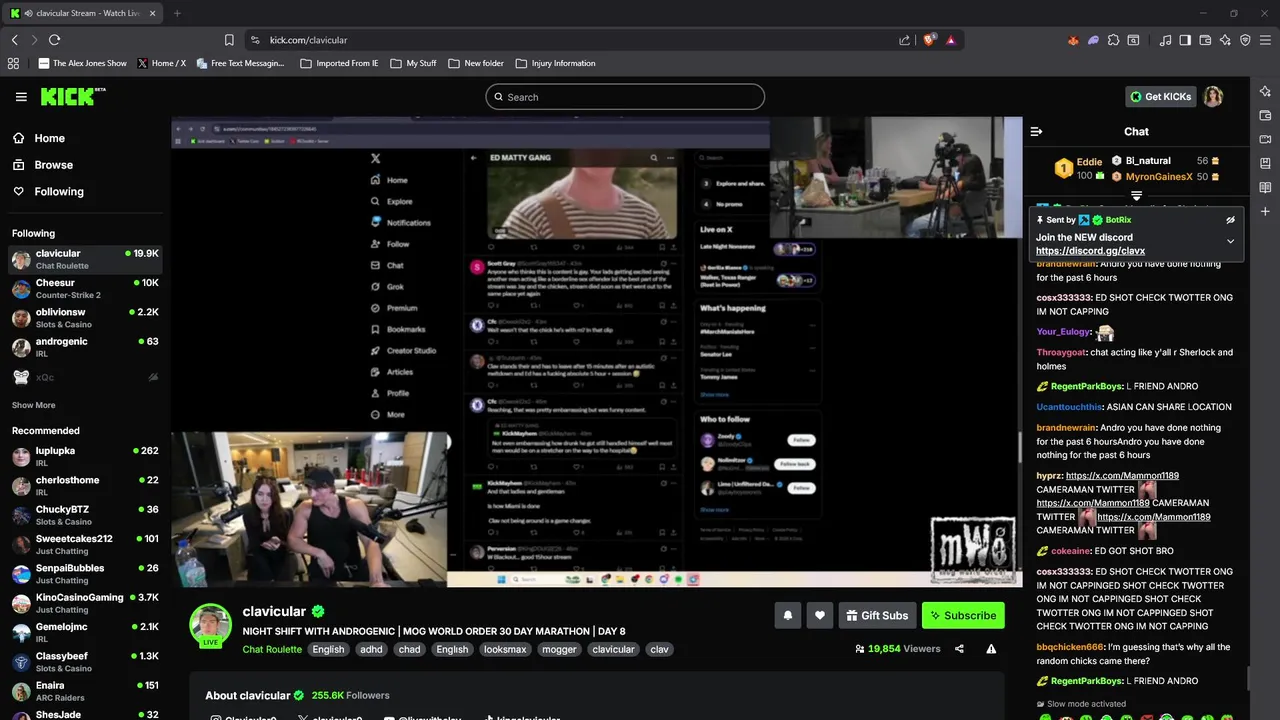Screen dimensions: 1280x720
Task: Click the chat scrollbar
Action: point(1246,679)
